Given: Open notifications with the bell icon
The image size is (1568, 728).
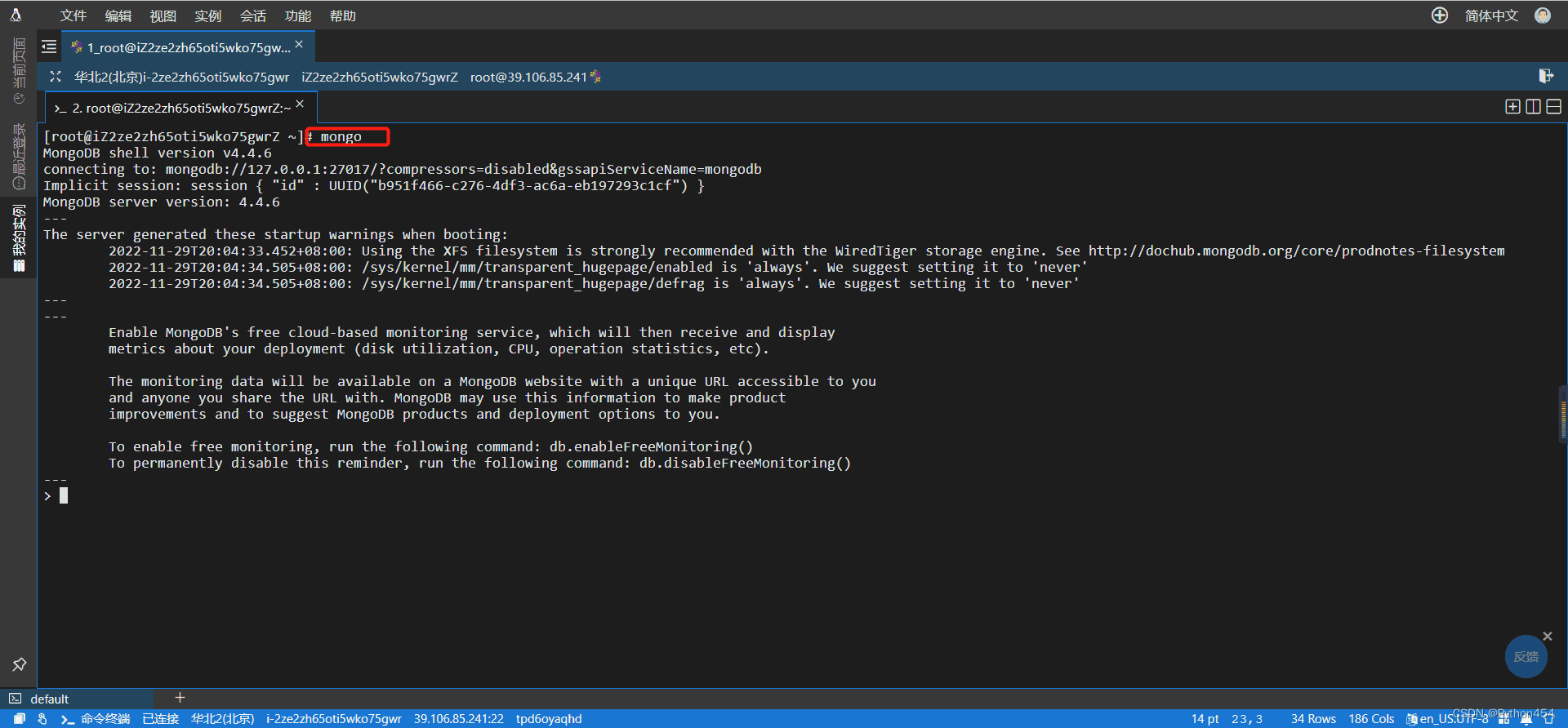Looking at the screenshot, I should [1526, 719].
